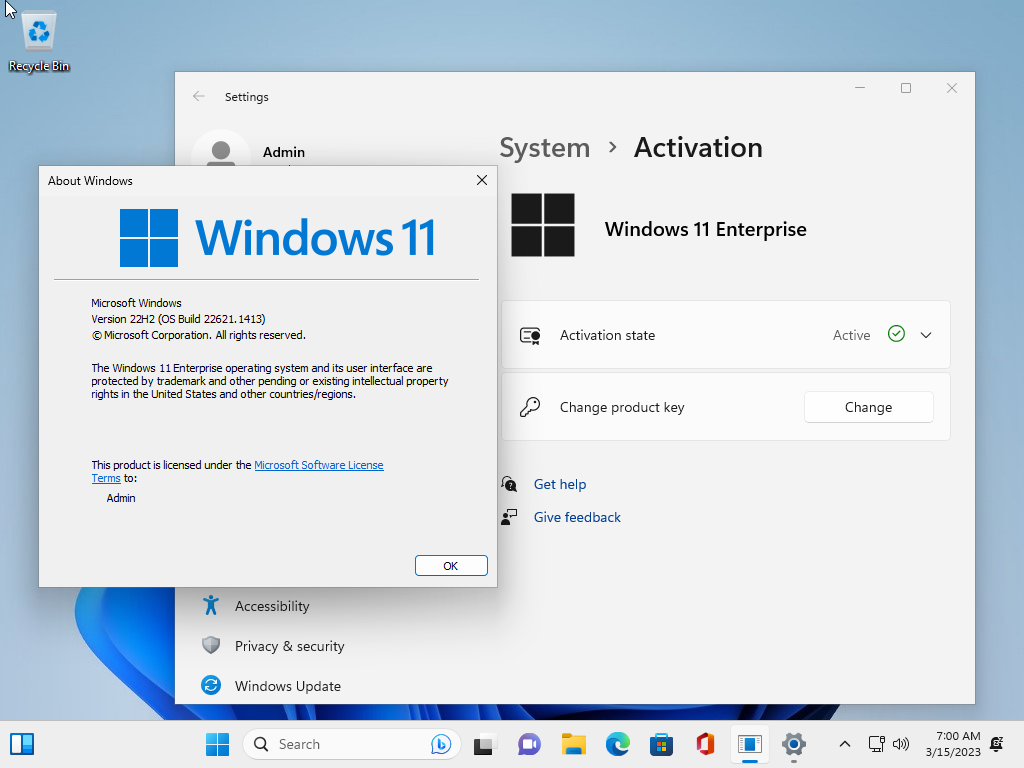The height and width of the screenshot is (768, 1024).
Task: Open the Microsoft Software License link
Action: pos(319,465)
